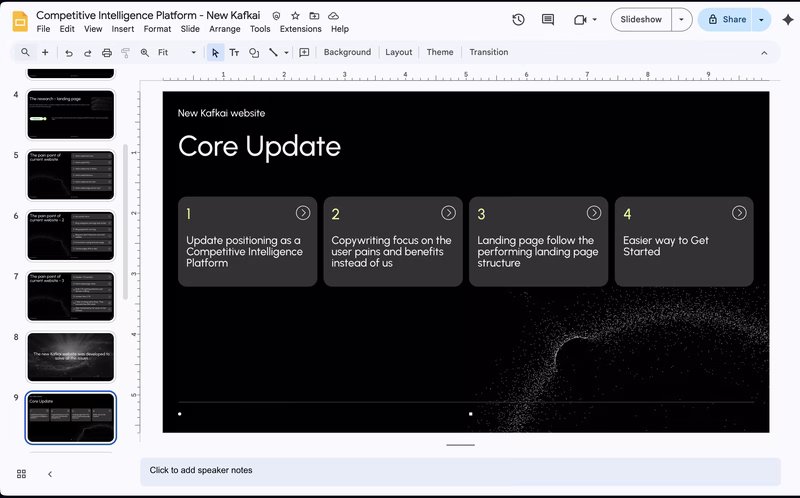This screenshot has width=800, height=498.
Task: Click the zoom magnifier tool
Action: click(x=145, y=53)
